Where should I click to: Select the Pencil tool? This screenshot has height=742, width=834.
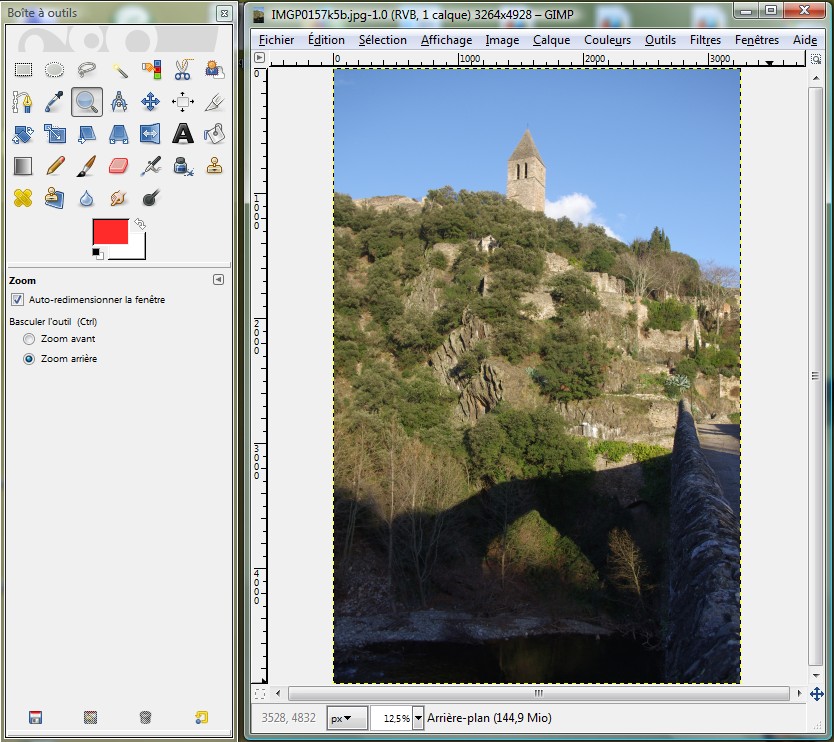point(54,166)
